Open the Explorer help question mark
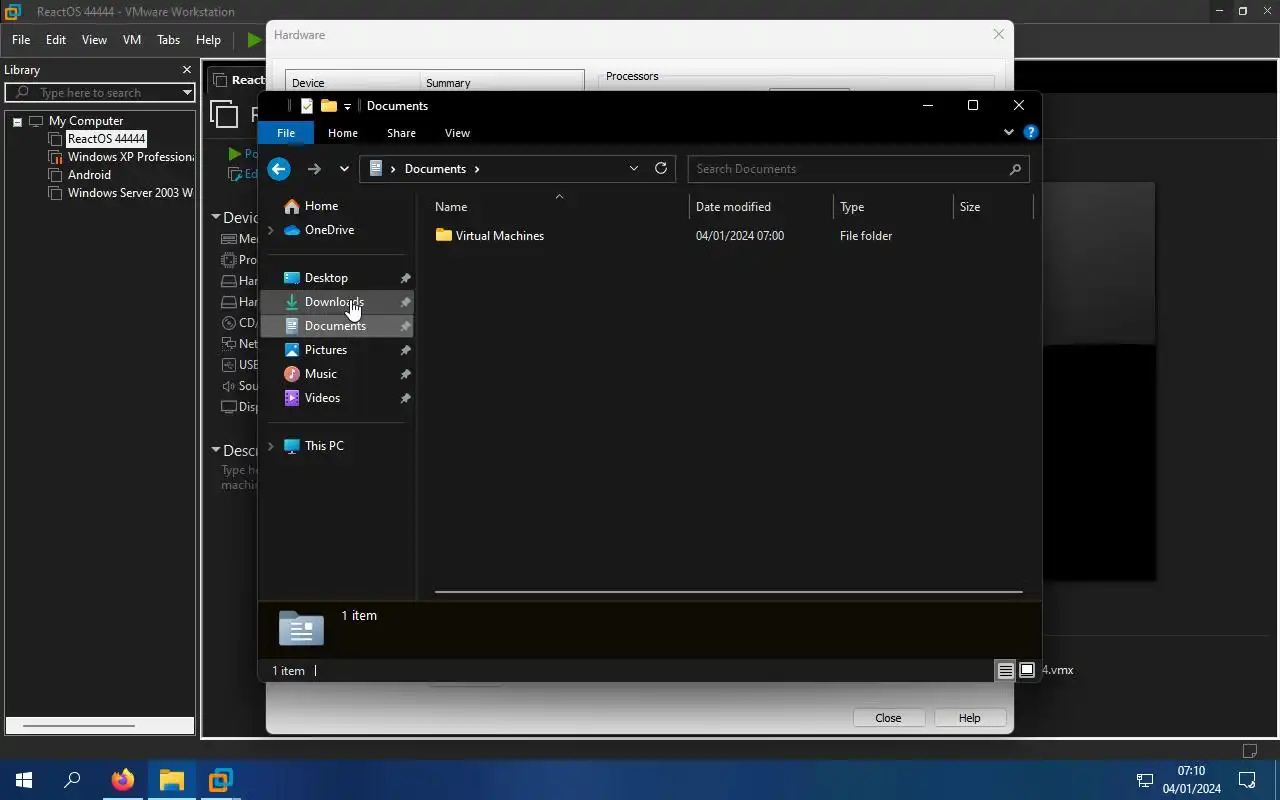Viewport: 1280px width, 800px height. [1031, 132]
